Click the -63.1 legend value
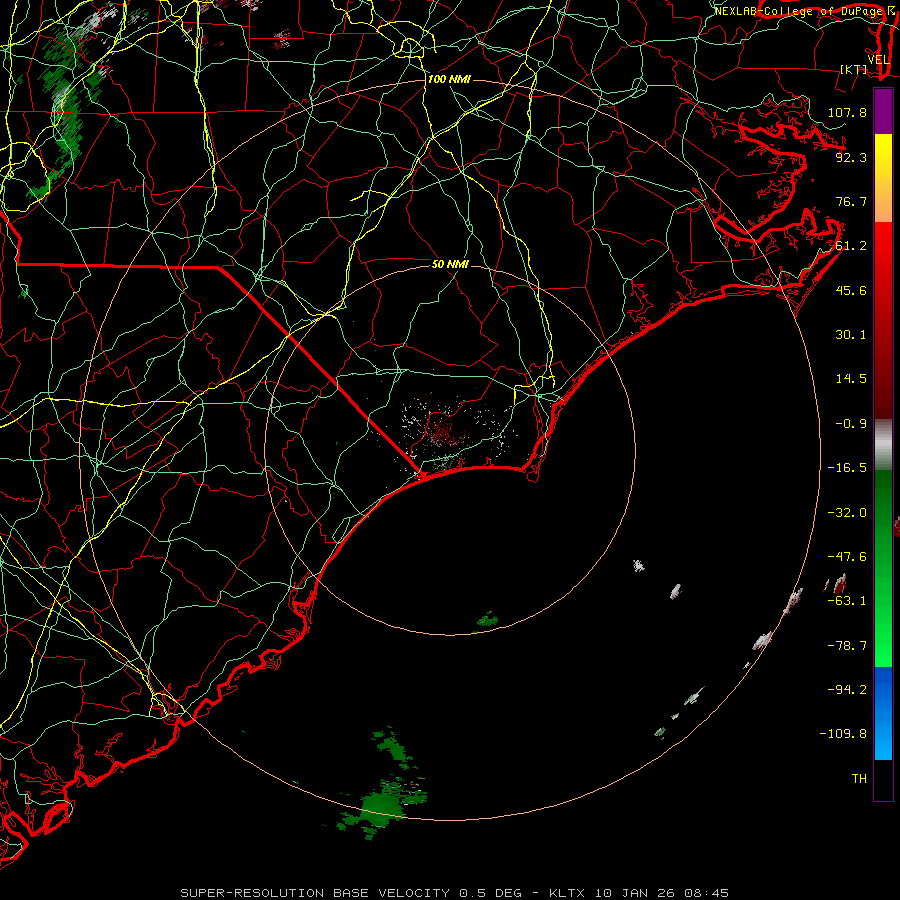Image resolution: width=900 pixels, height=900 pixels. click(x=847, y=601)
